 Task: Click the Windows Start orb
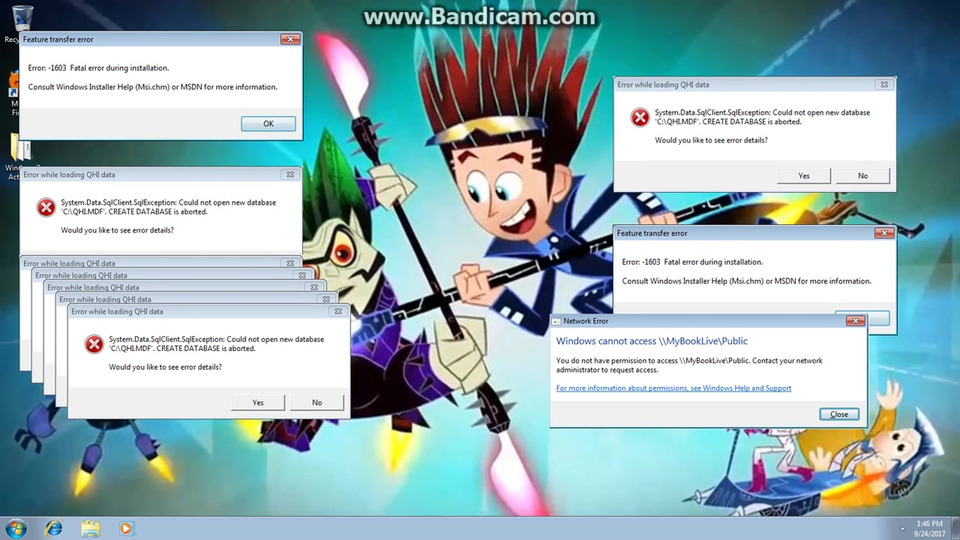pos(16,528)
